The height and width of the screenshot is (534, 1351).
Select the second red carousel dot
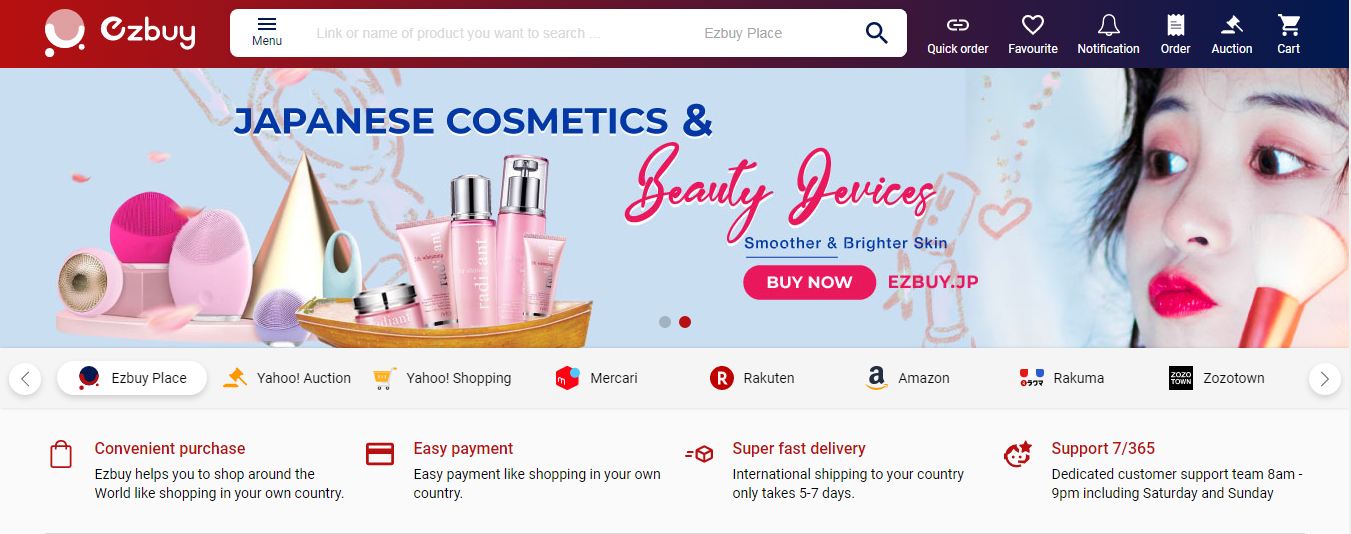685,322
